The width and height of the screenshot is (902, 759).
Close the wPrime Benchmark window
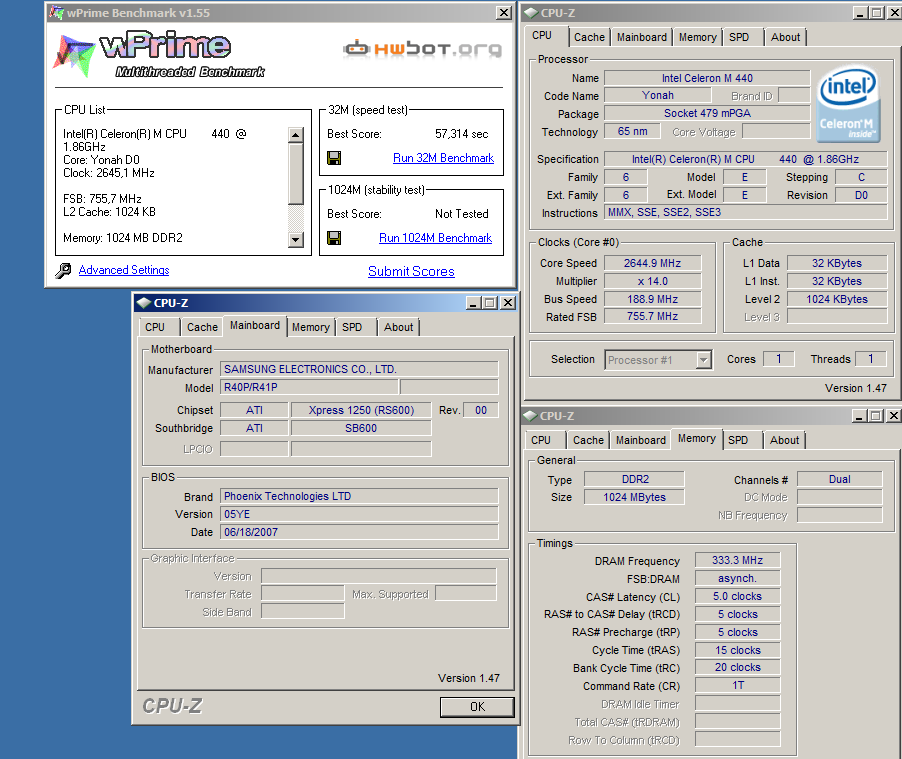[504, 13]
